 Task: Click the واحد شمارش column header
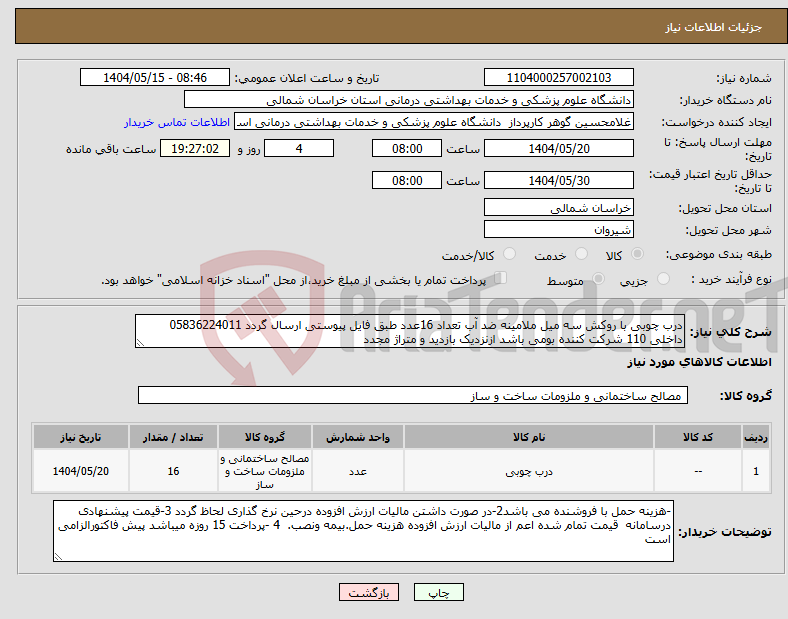click(358, 437)
